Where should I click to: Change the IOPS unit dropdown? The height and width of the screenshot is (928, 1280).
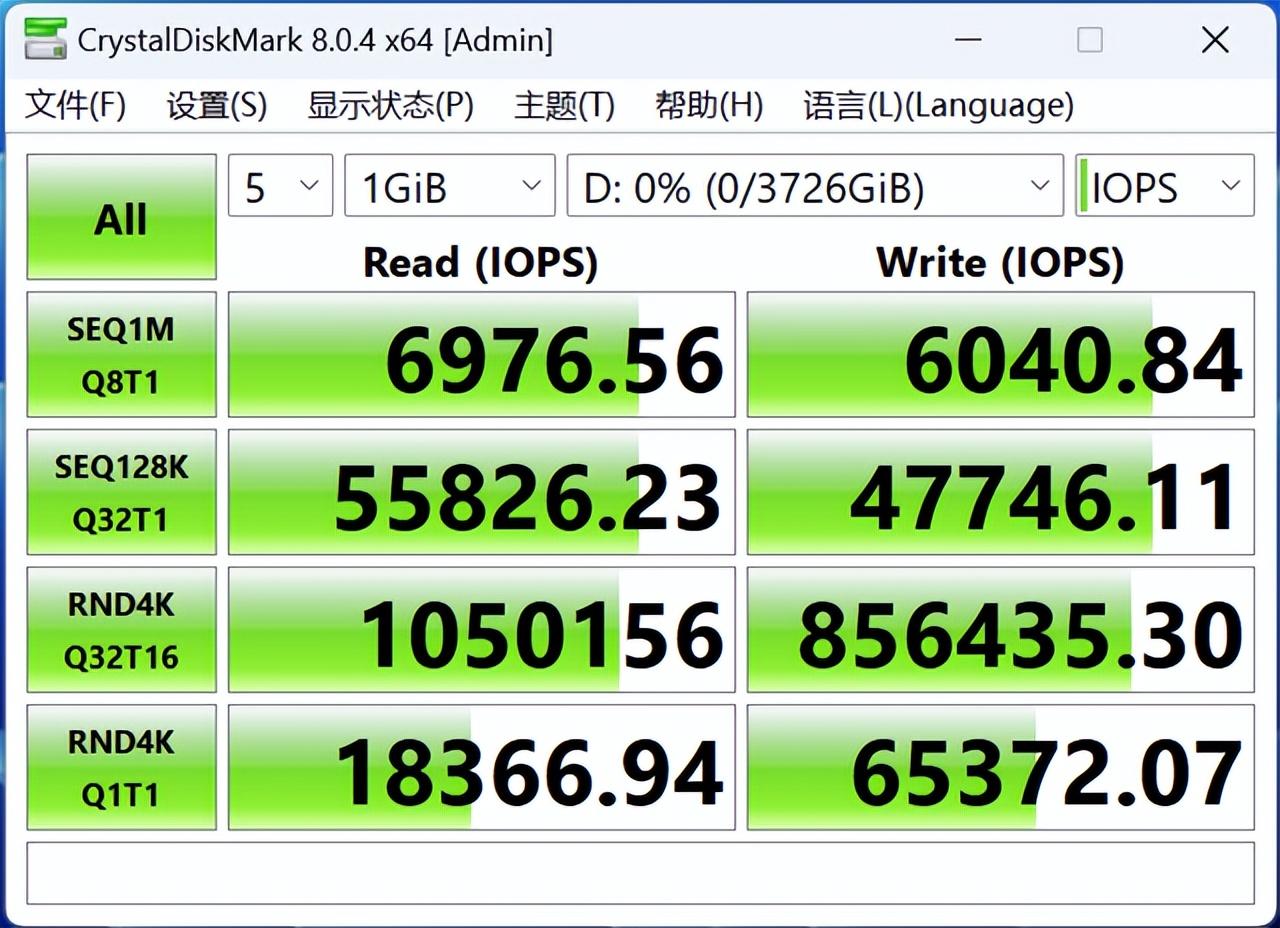click(1165, 186)
